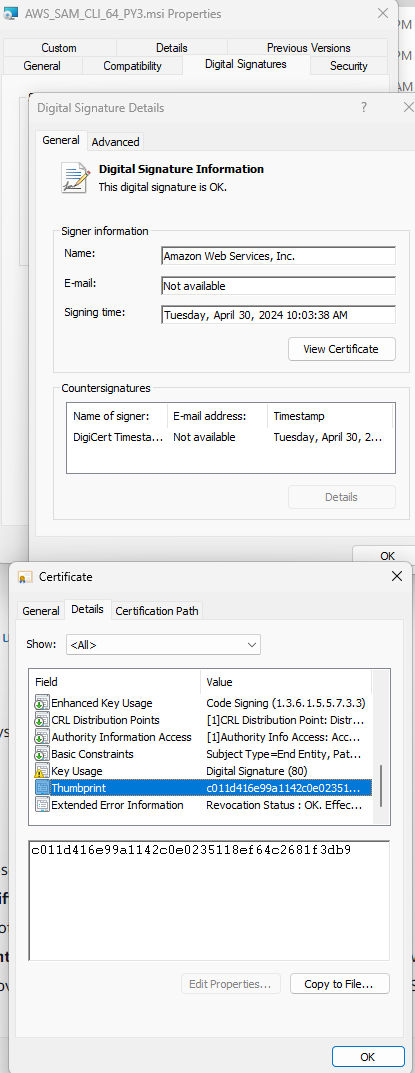The width and height of the screenshot is (415, 1073).
Task: Switch to the Advanced tab
Action: pyautogui.click(x=115, y=142)
